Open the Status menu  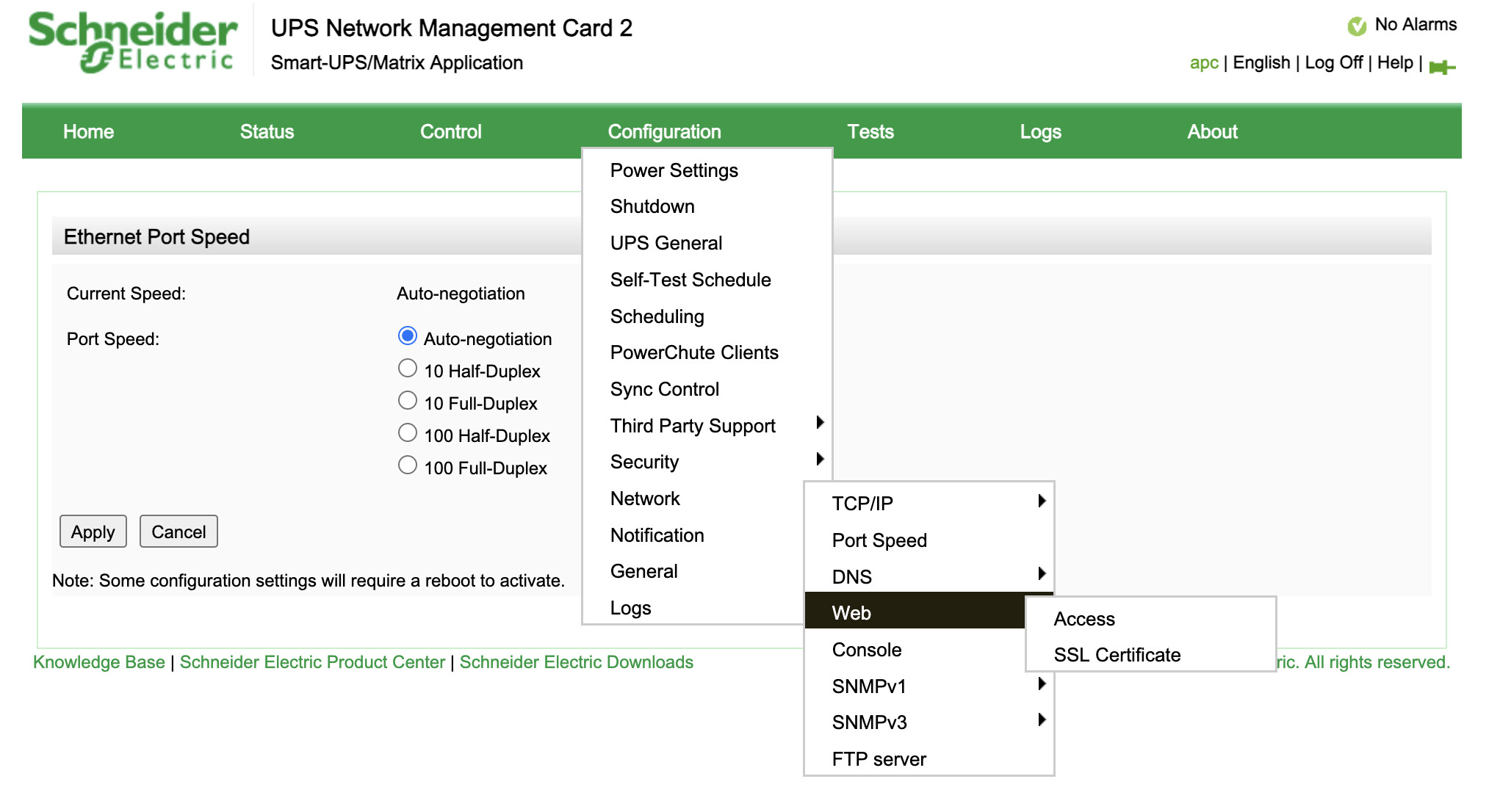[x=267, y=132]
